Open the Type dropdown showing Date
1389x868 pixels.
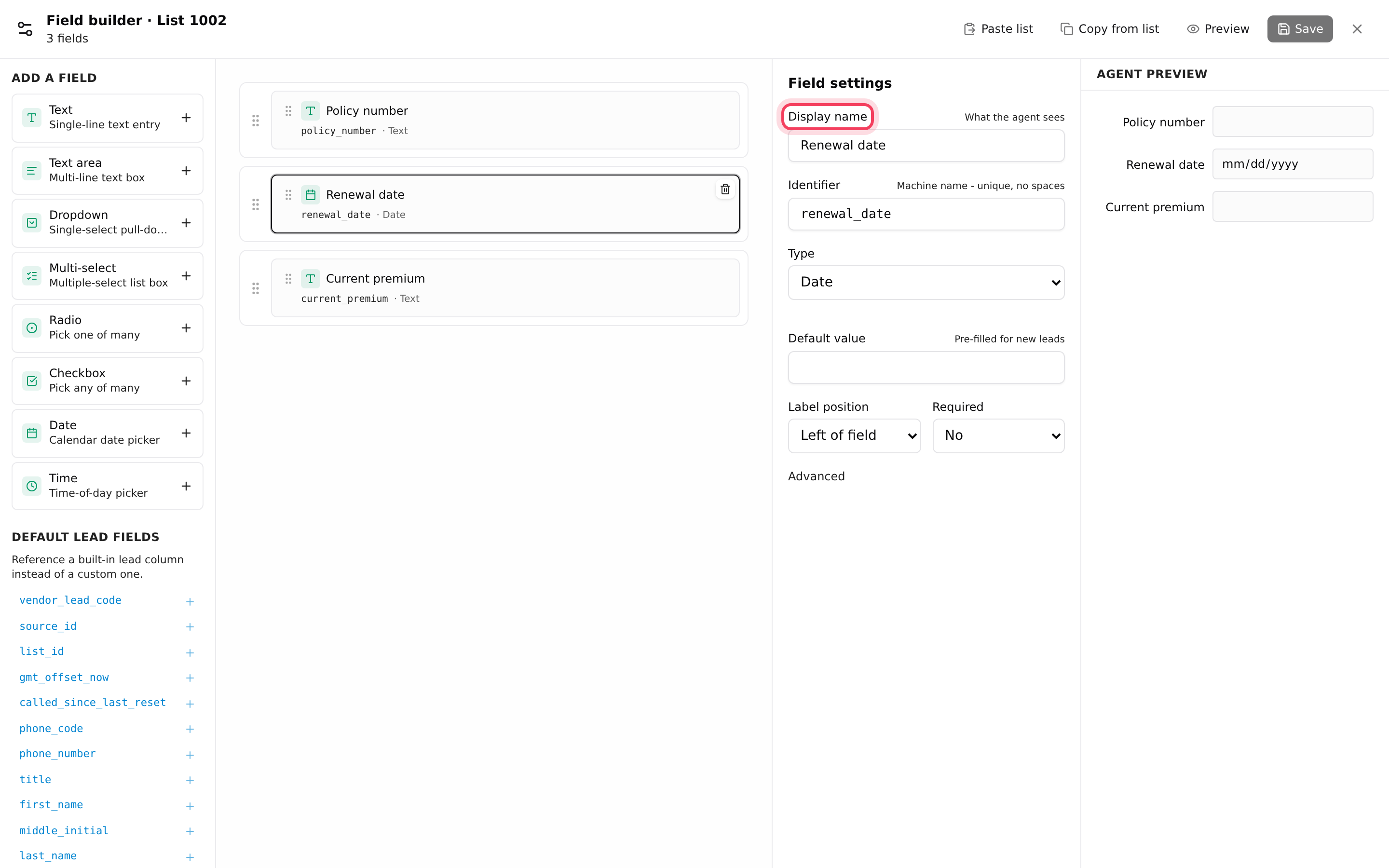tap(926, 282)
